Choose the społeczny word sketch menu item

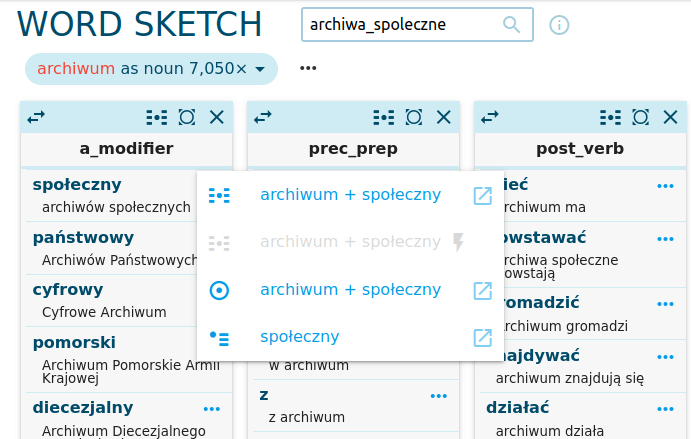pyautogui.click(x=300, y=337)
